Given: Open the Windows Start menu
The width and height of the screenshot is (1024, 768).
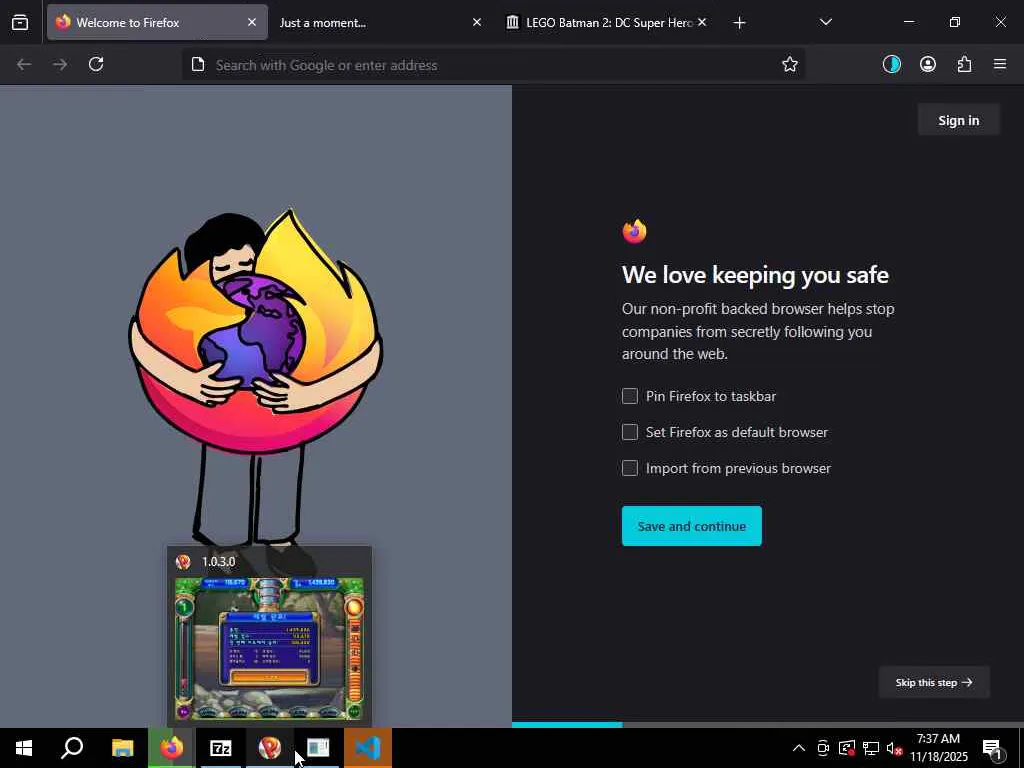Looking at the screenshot, I should (x=24, y=748).
